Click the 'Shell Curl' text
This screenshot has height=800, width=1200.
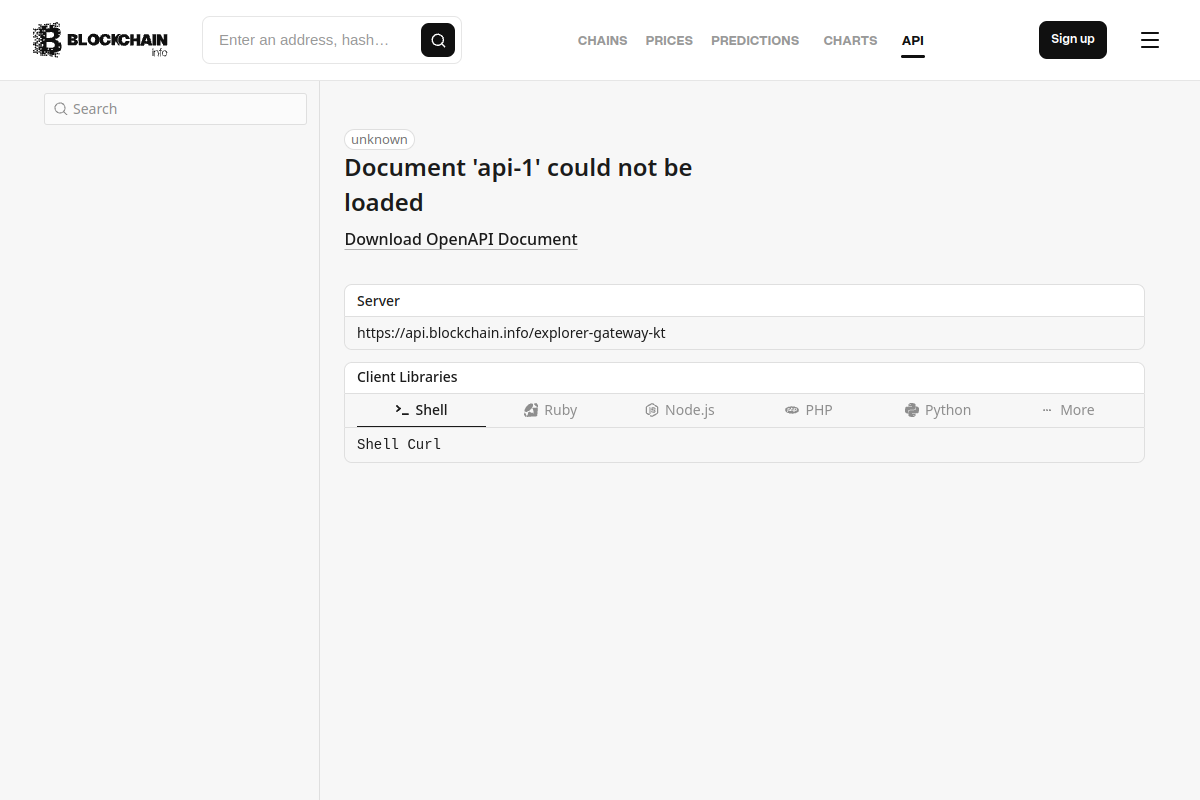coord(399,444)
